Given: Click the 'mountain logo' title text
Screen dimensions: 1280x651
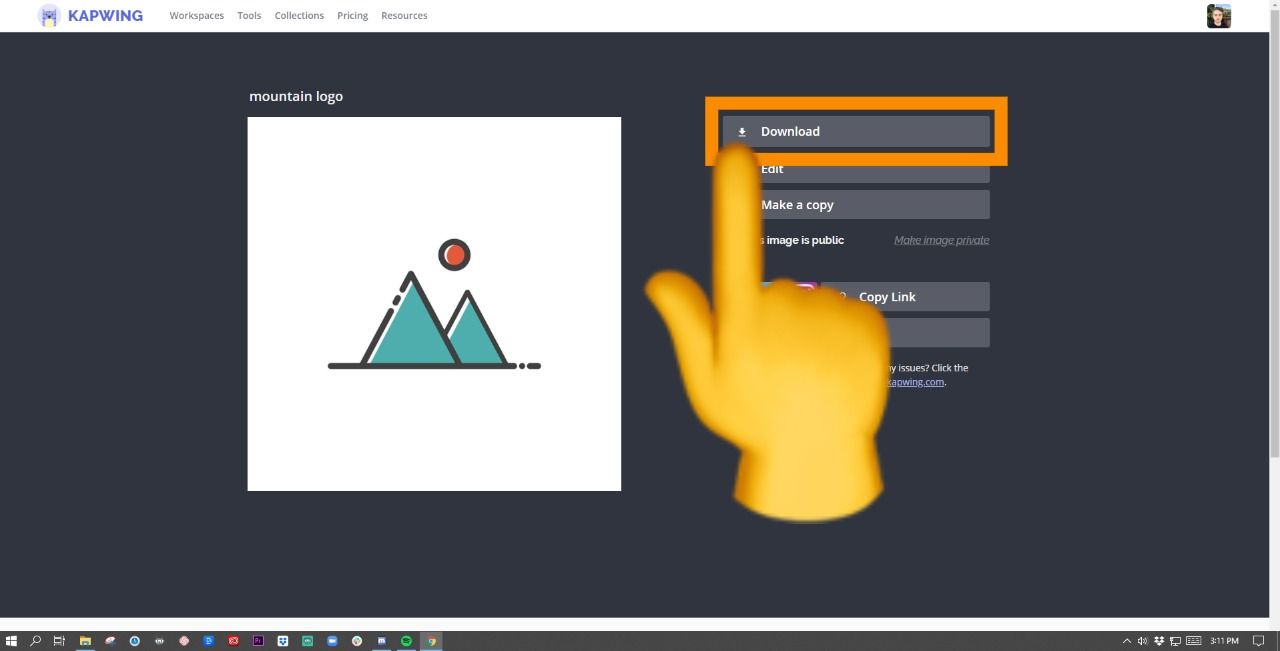Looking at the screenshot, I should [296, 96].
